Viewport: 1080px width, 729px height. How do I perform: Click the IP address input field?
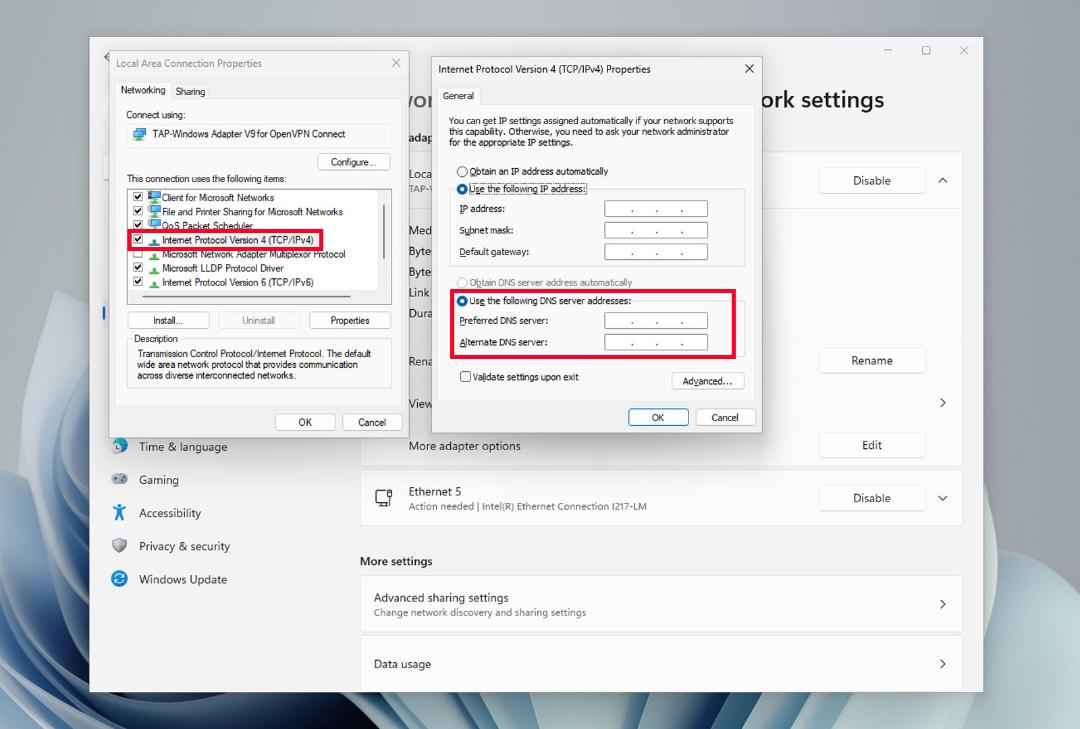click(x=656, y=209)
